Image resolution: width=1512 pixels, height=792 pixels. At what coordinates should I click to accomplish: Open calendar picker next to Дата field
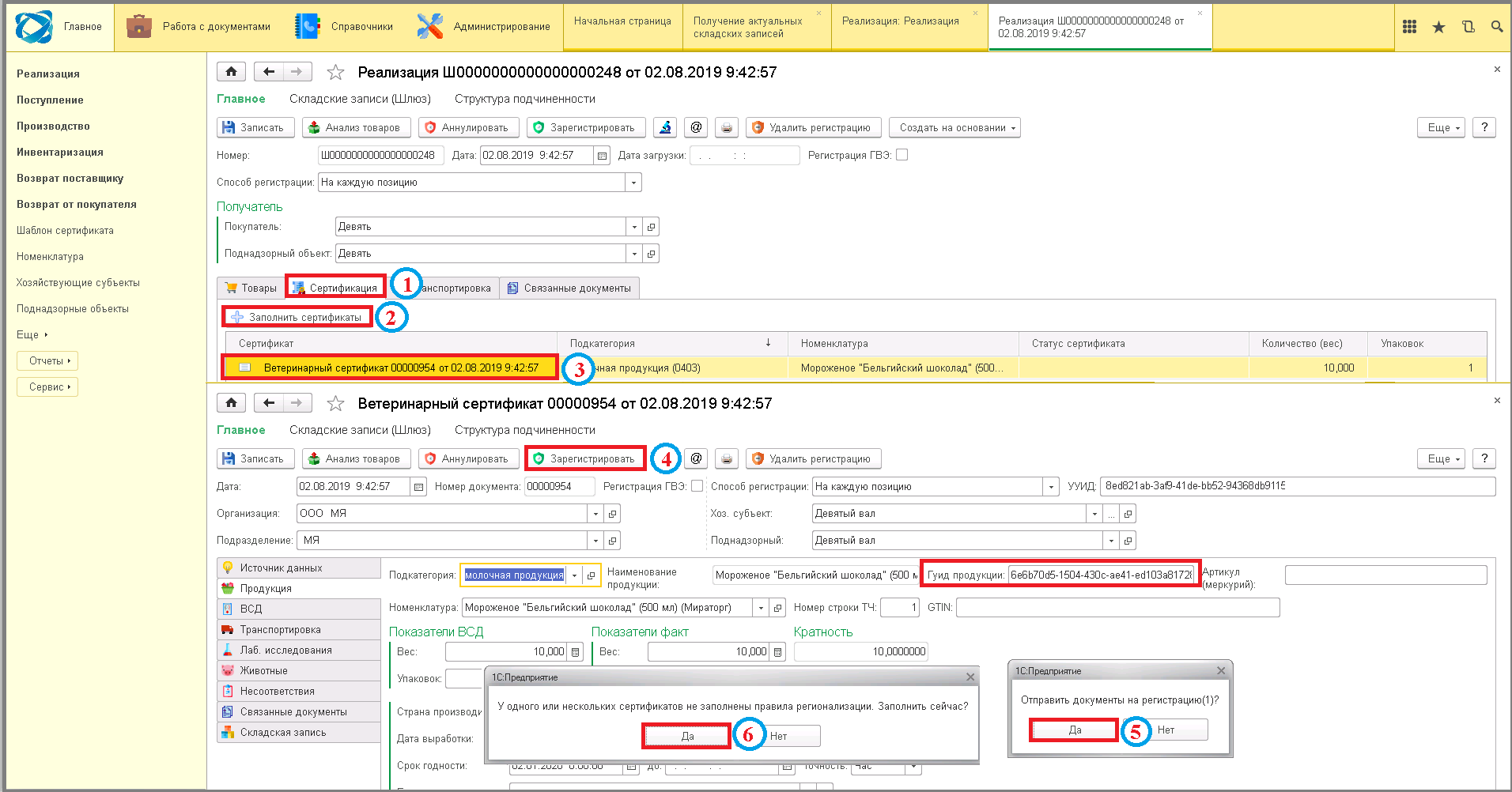[x=603, y=156]
